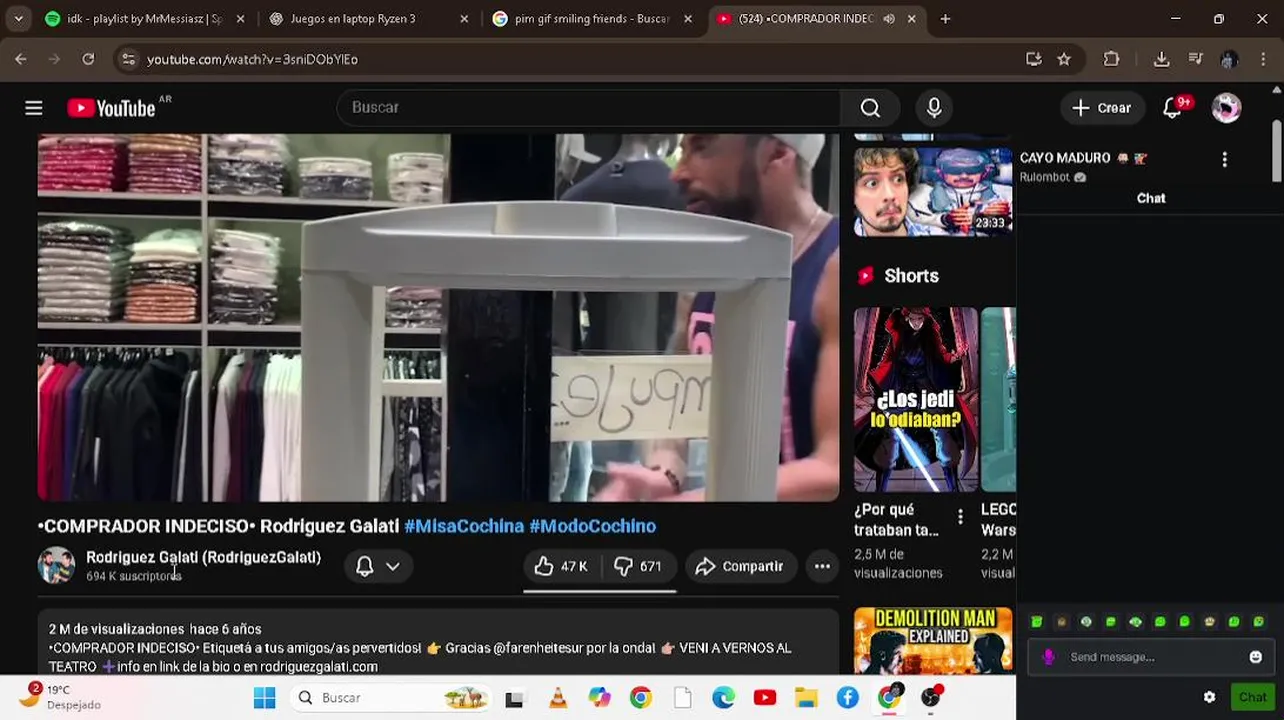Click the #MisaCochina hashtag
The width and height of the screenshot is (1284, 720).
coord(464,526)
